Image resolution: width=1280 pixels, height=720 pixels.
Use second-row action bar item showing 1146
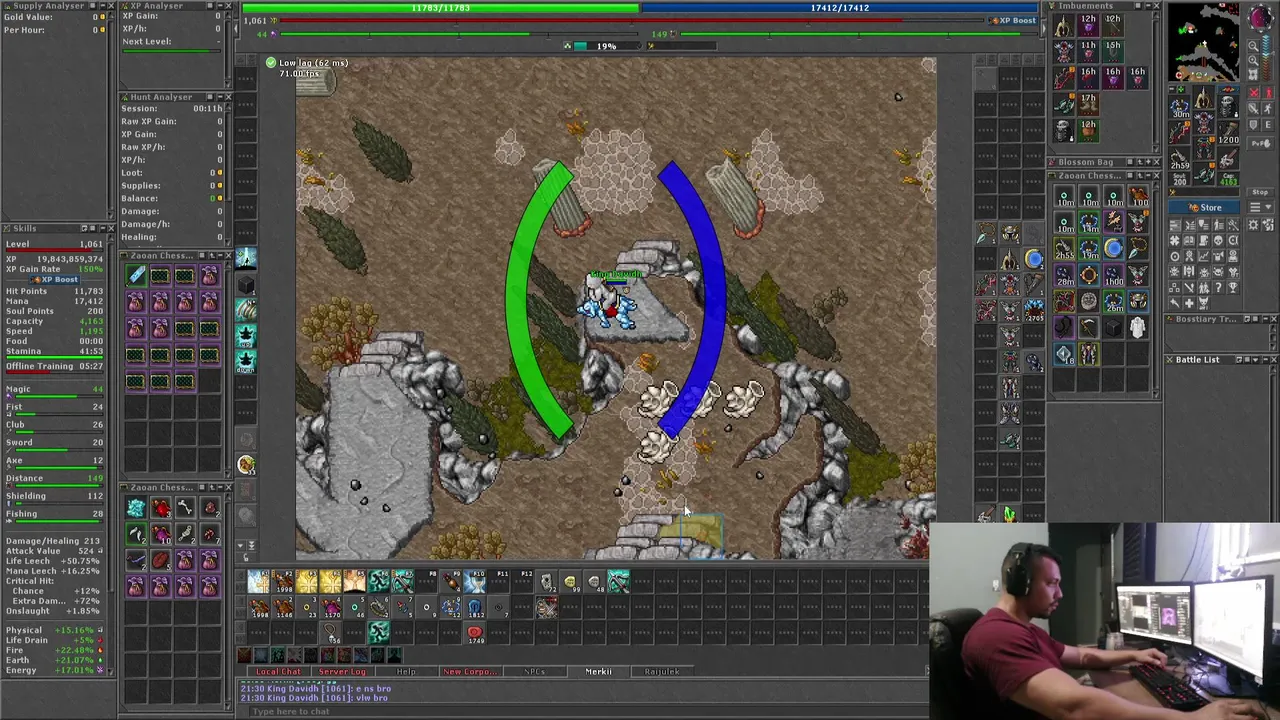[x=282, y=606]
